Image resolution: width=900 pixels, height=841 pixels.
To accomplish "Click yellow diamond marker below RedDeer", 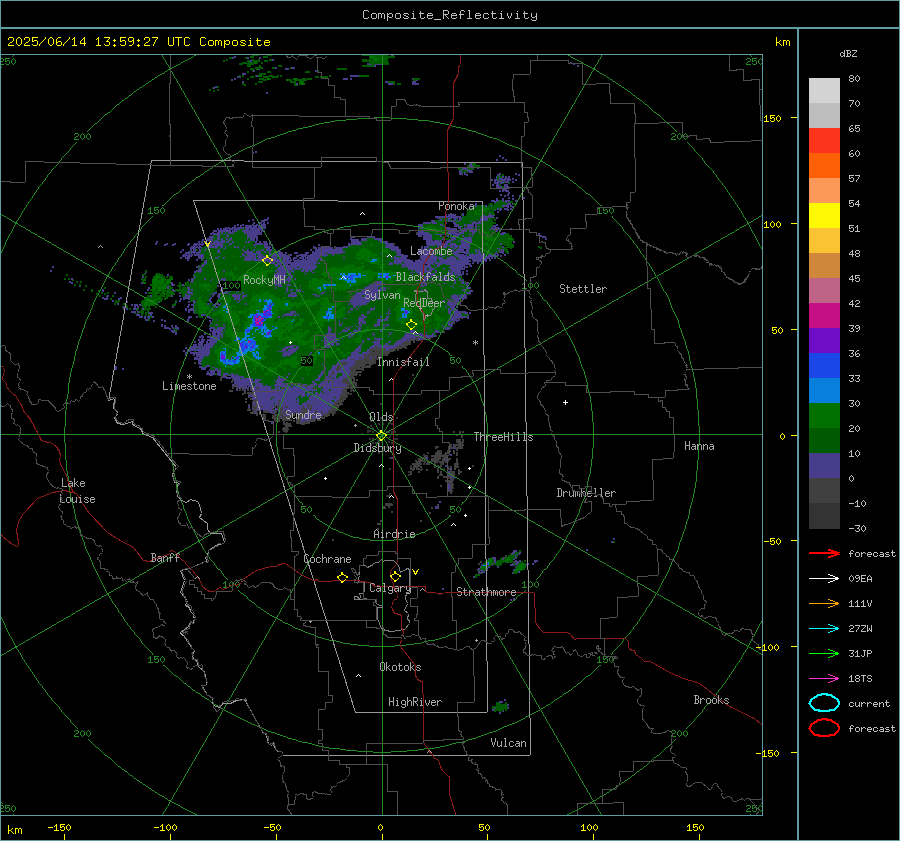I will click(x=411, y=325).
